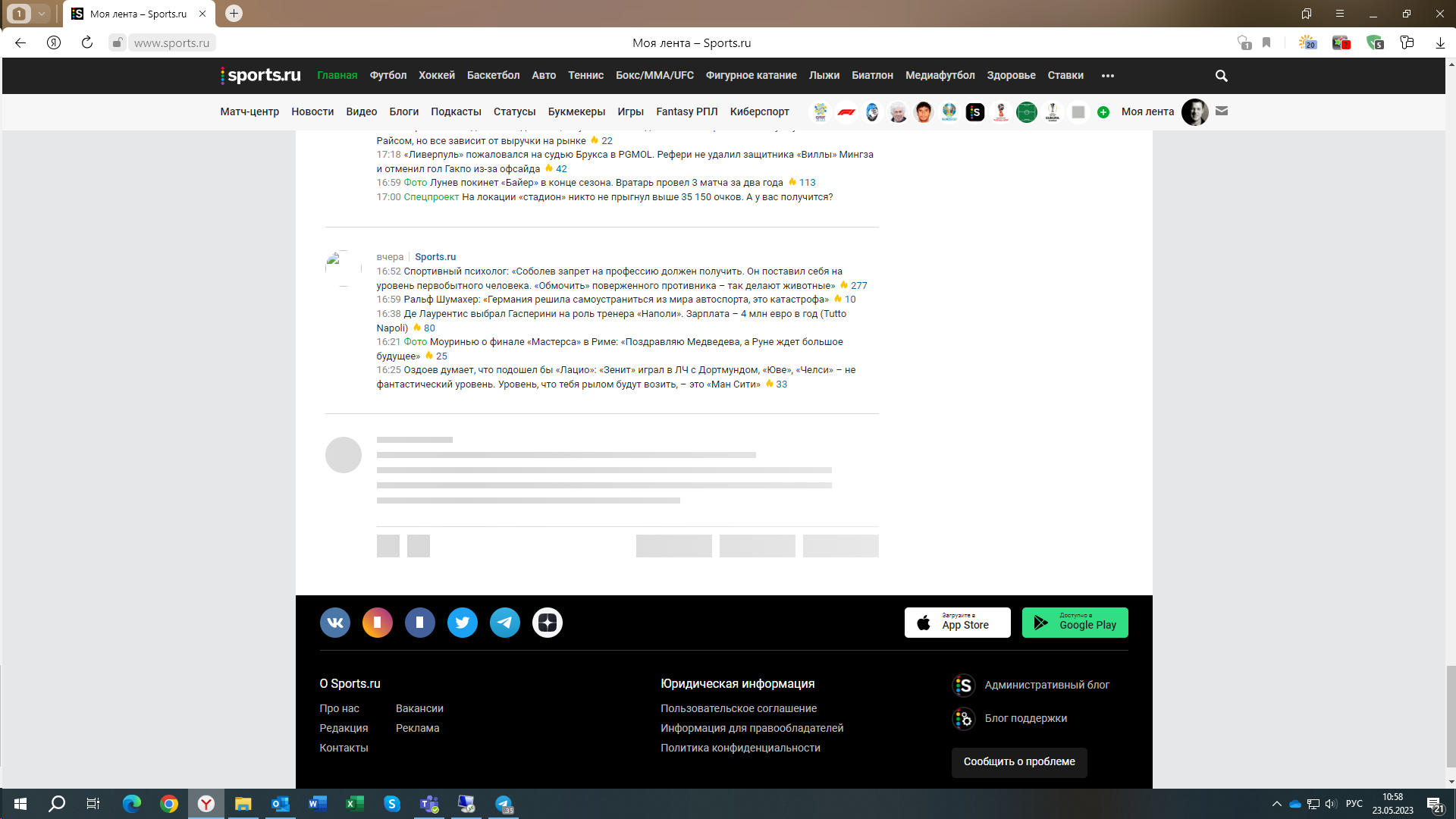Screen dimensions: 1456x819
Task: Switch to the Новости tab
Action: coord(312,111)
